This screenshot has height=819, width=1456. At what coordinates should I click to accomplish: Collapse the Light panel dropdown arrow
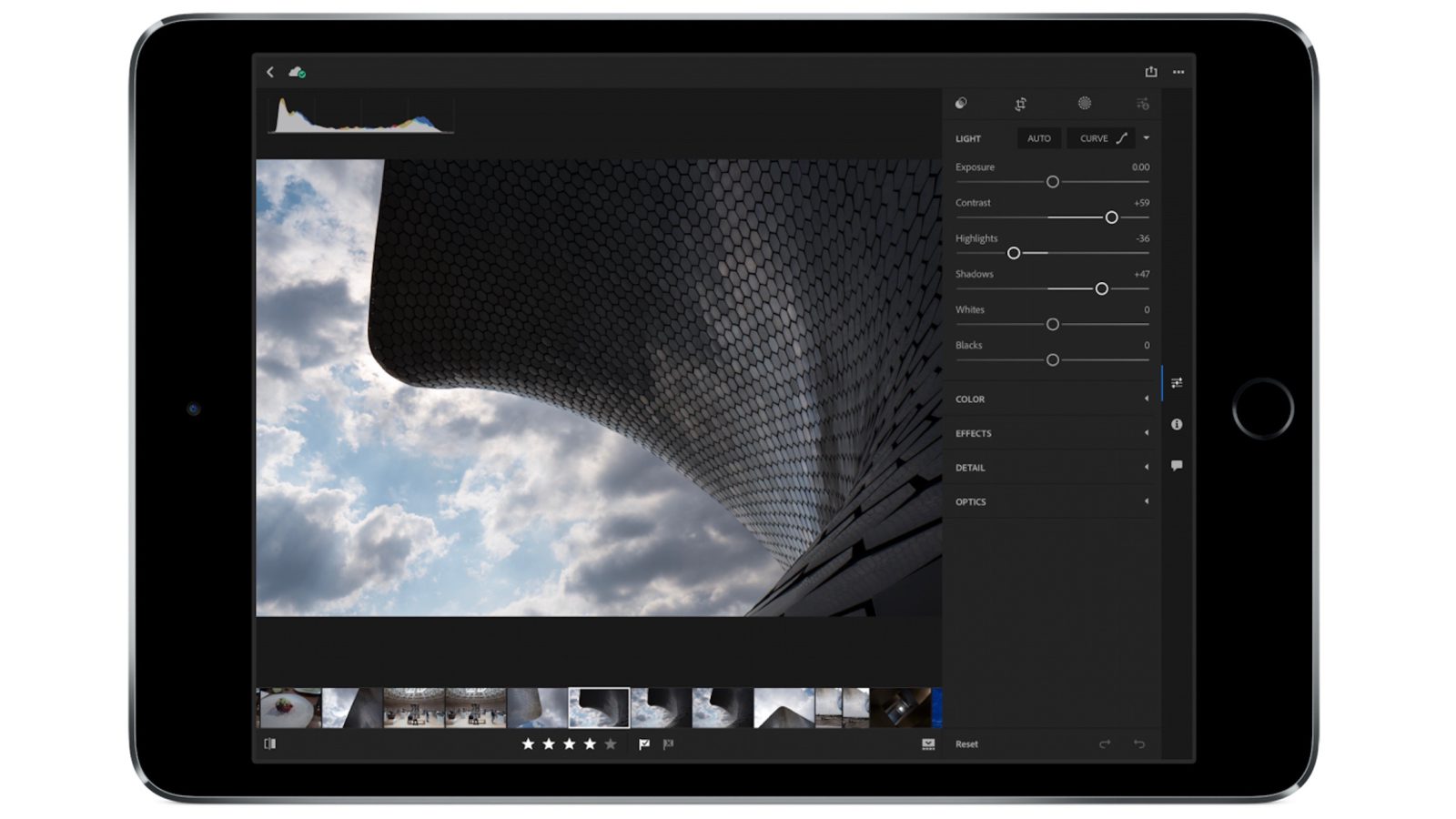point(1146,138)
